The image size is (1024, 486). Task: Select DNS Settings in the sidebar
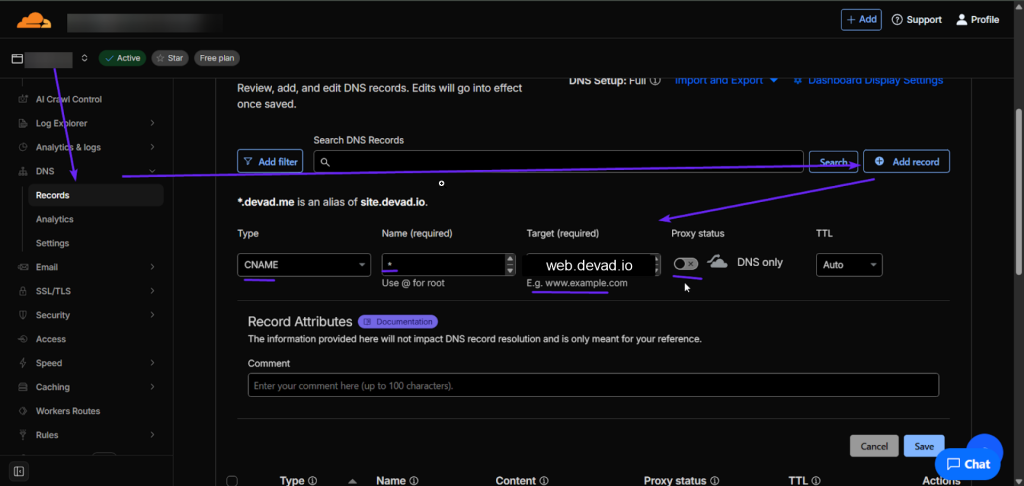(x=53, y=243)
